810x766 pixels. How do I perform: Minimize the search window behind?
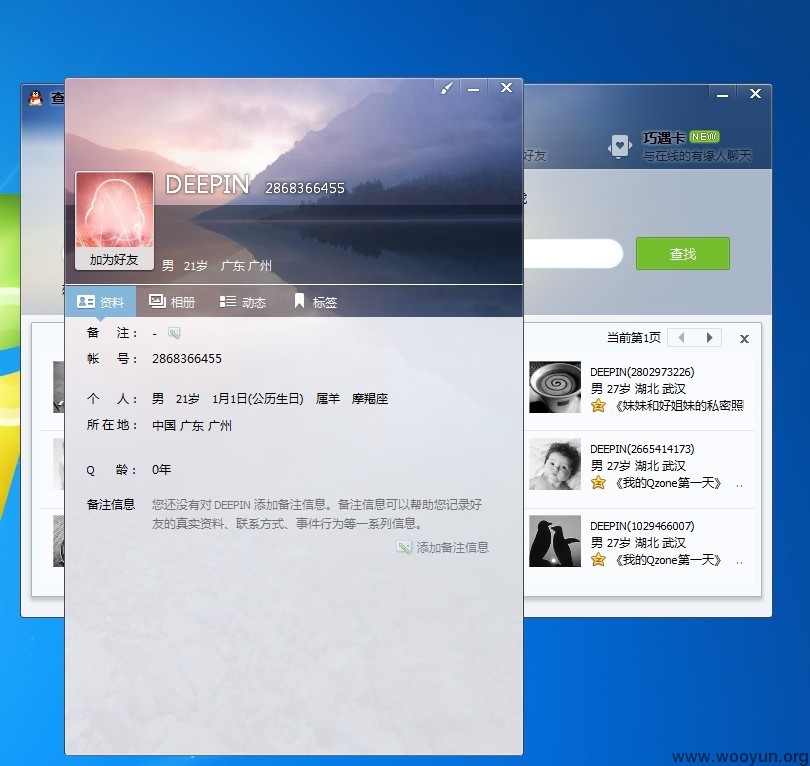(x=722, y=95)
